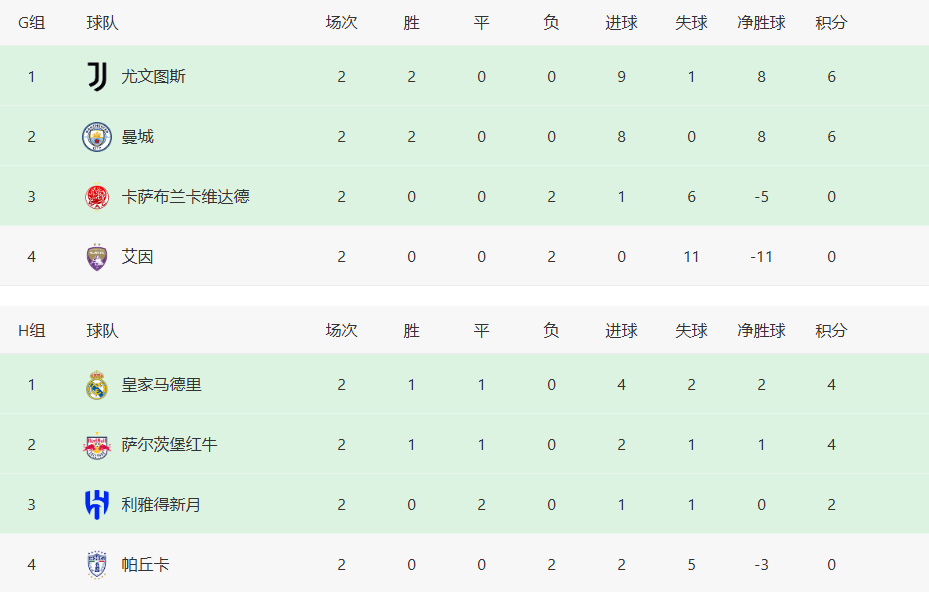Select the 卡萨布兰卡维达德 team name
The image size is (929, 592).
[185, 197]
